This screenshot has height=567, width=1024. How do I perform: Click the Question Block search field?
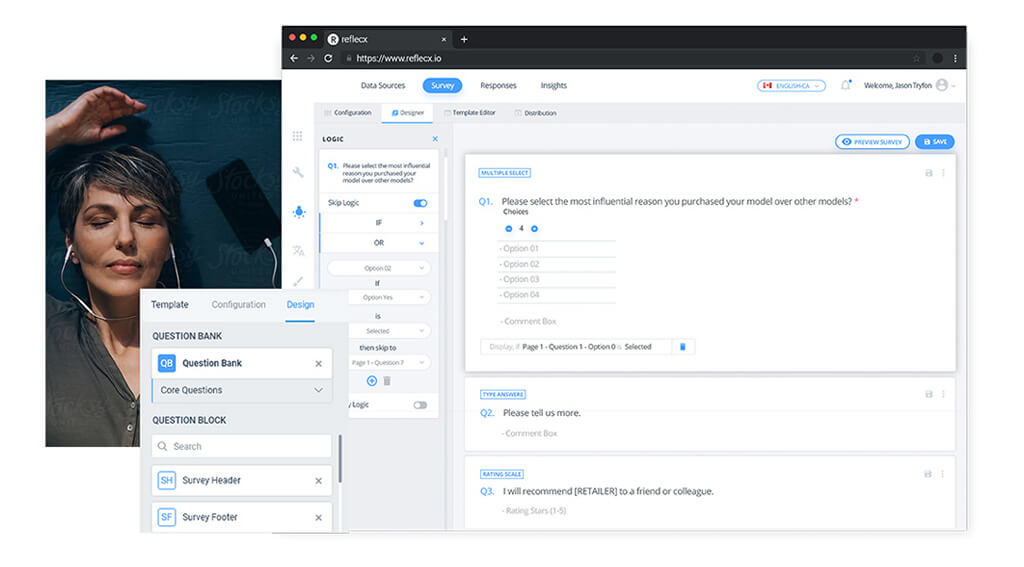coord(242,446)
